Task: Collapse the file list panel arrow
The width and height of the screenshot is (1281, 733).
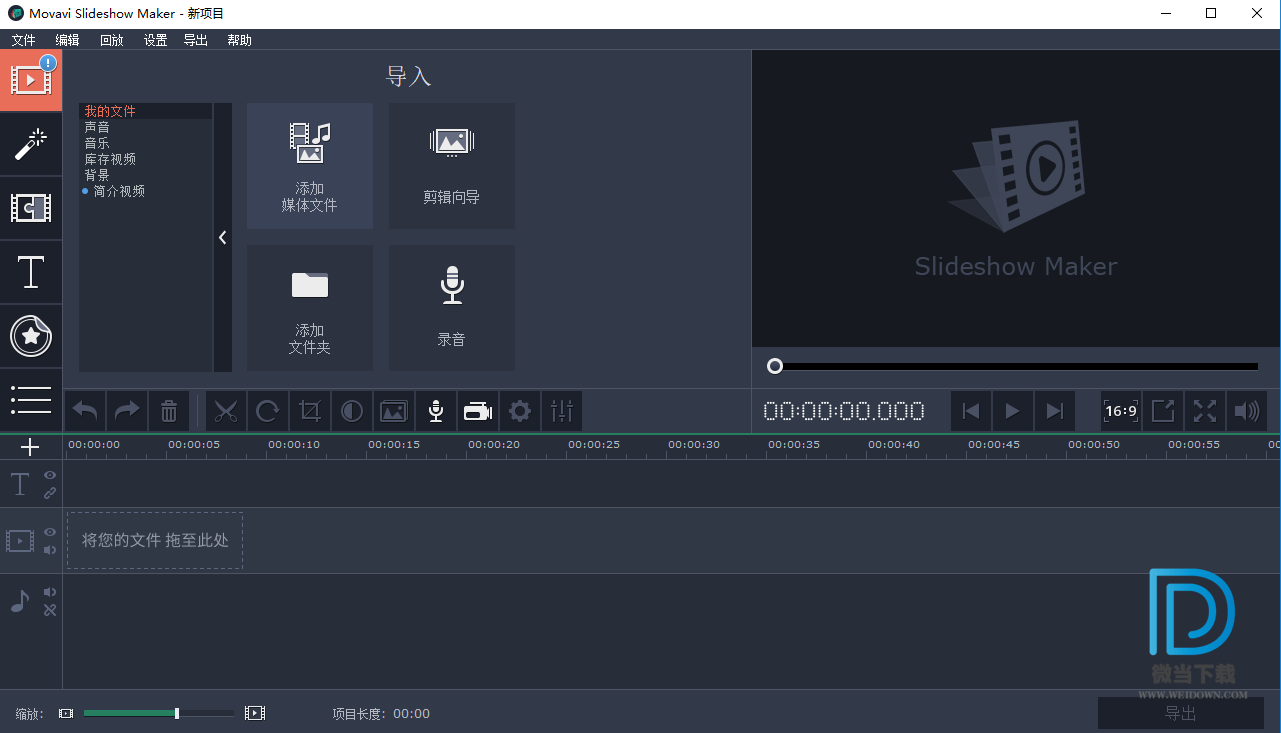Action: (x=223, y=238)
